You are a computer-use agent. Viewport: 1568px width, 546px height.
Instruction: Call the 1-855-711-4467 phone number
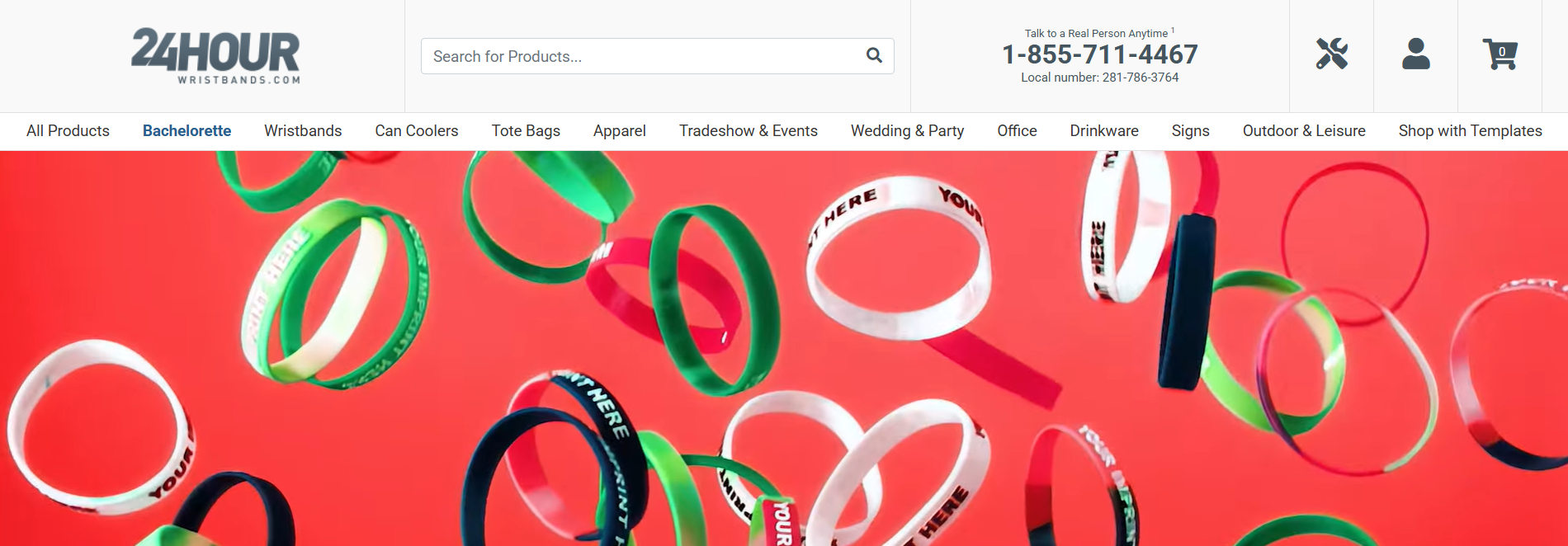coord(1100,54)
